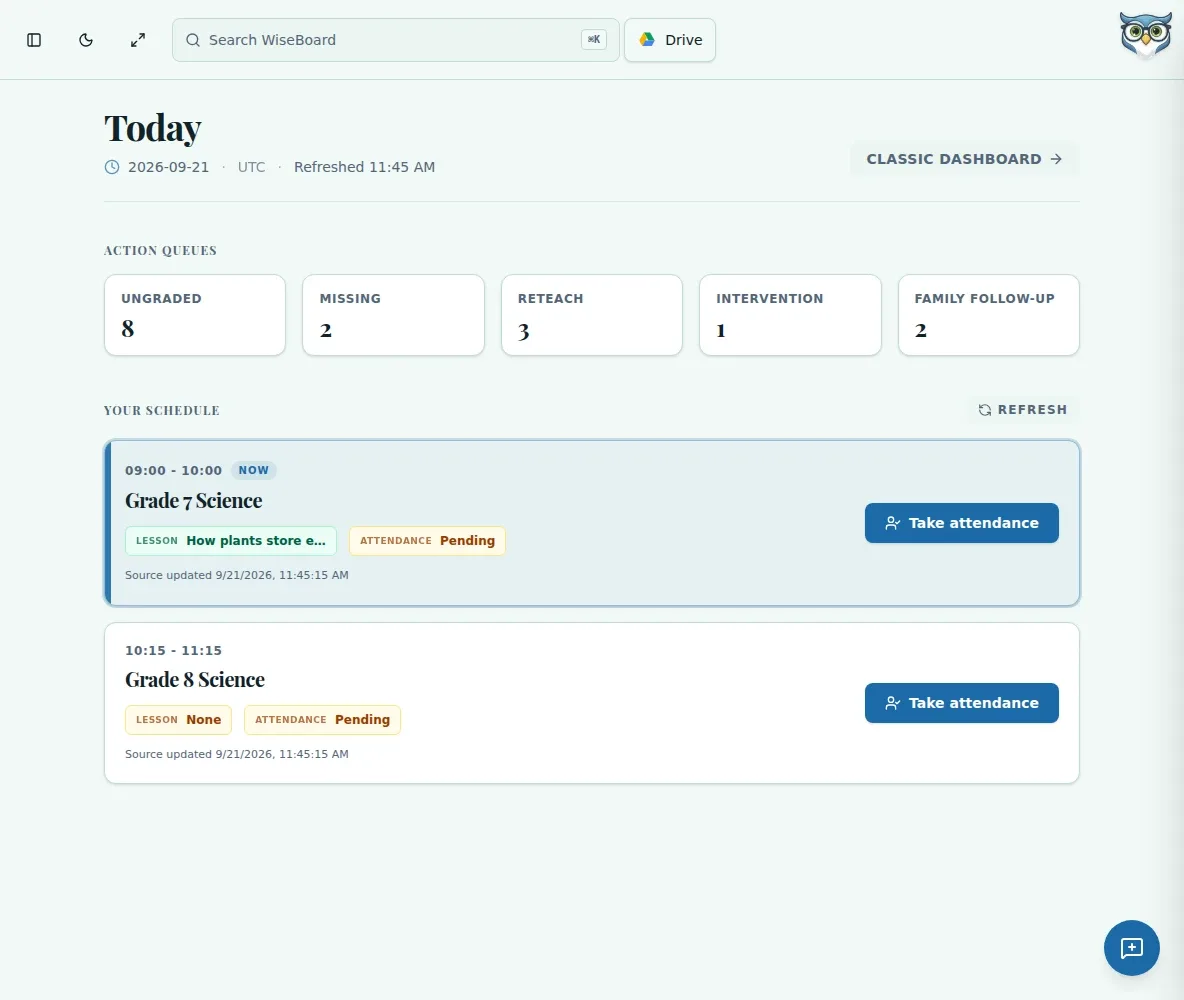Expand to fullscreen with arrows icon

(137, 40)
